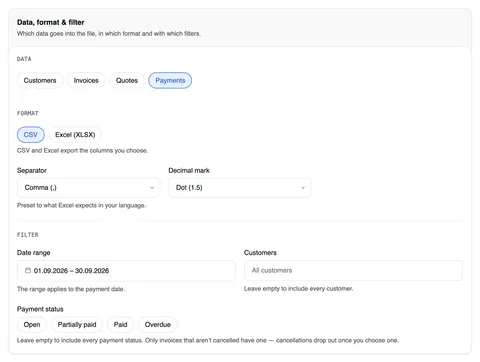Filter by Overdue payment status

tap(158, 325)
